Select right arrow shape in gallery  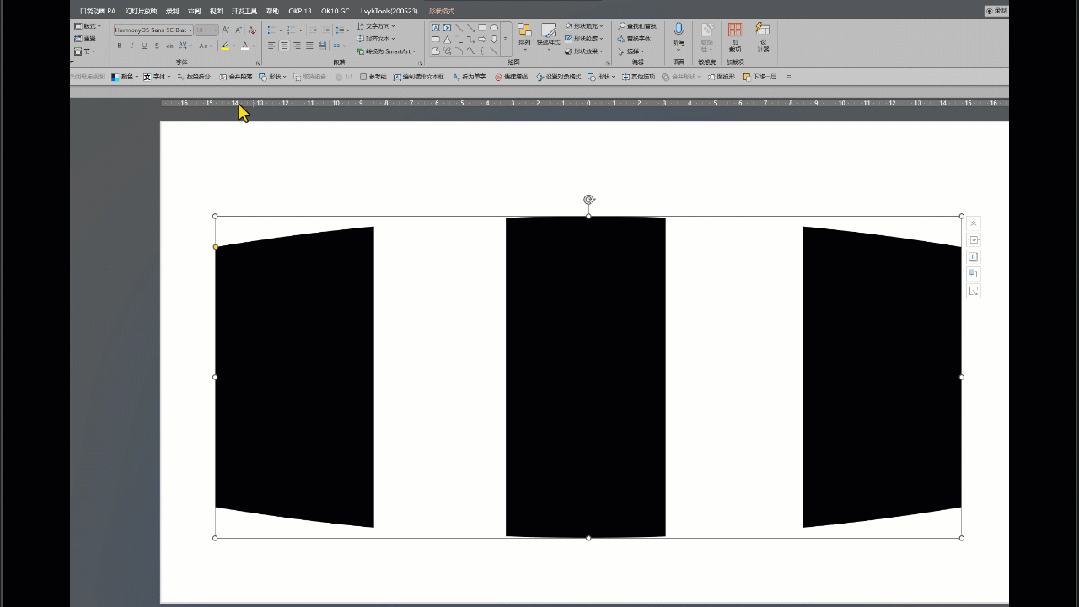482,39
